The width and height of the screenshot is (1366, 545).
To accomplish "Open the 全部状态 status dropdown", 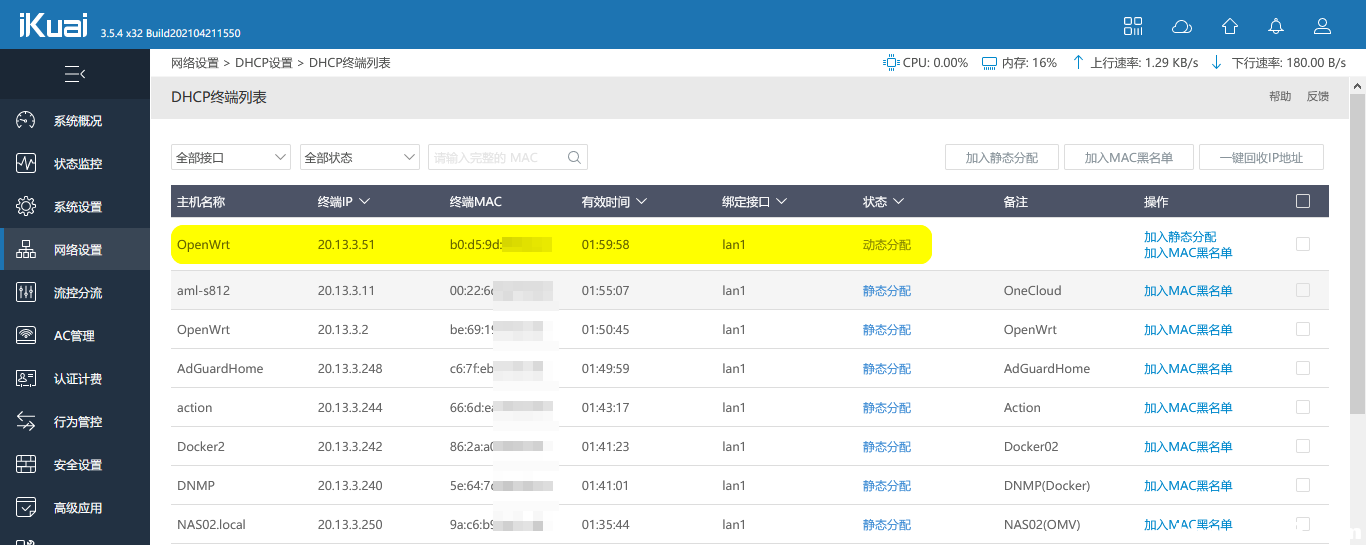I will (x=359, y=157).
